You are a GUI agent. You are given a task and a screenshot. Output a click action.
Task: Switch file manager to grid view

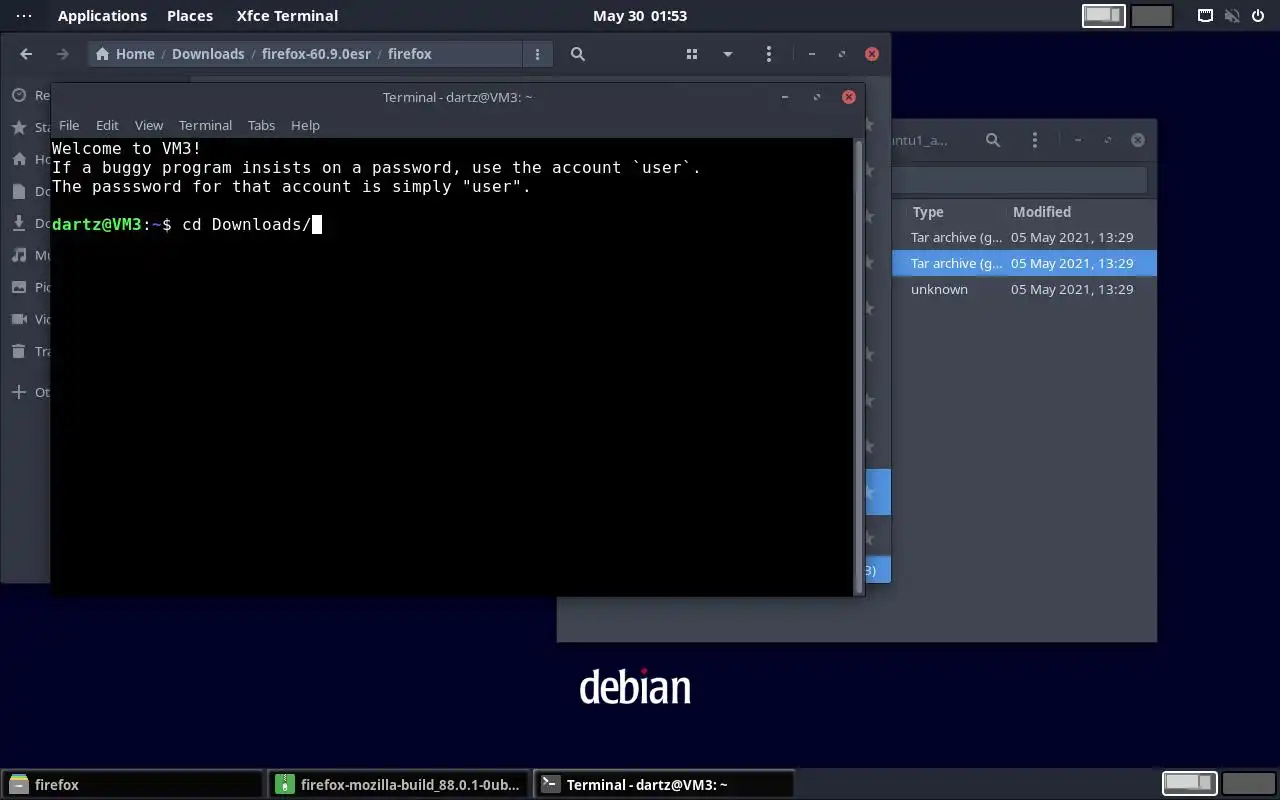(691, 54)
